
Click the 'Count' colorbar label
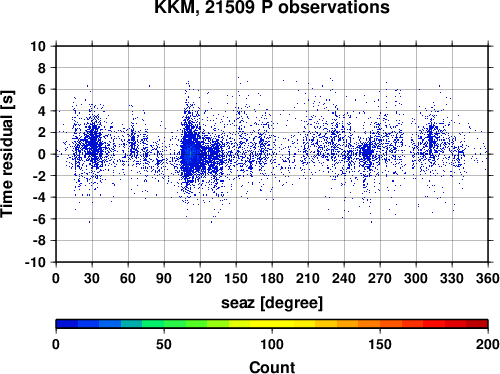tap(272, 367)
